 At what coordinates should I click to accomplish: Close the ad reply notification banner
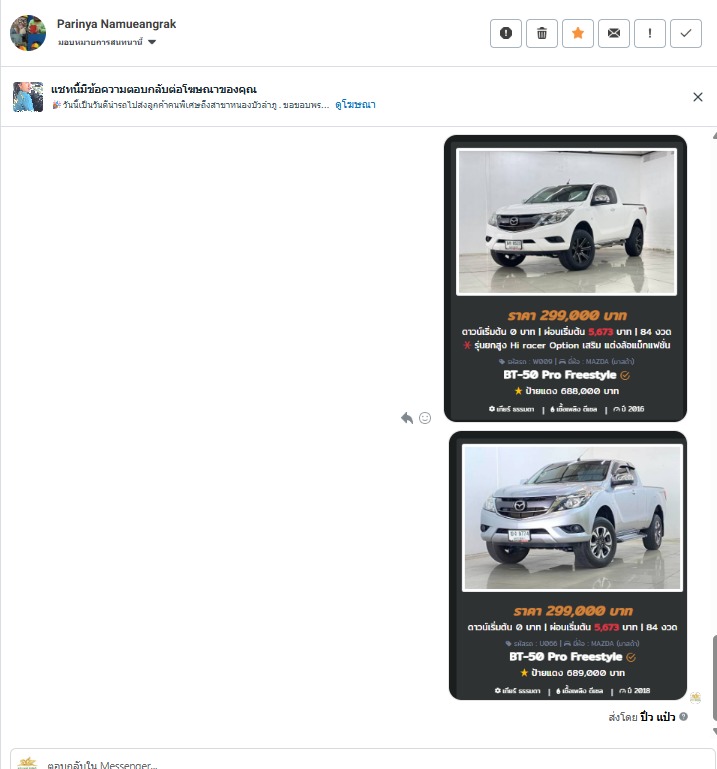697,97
